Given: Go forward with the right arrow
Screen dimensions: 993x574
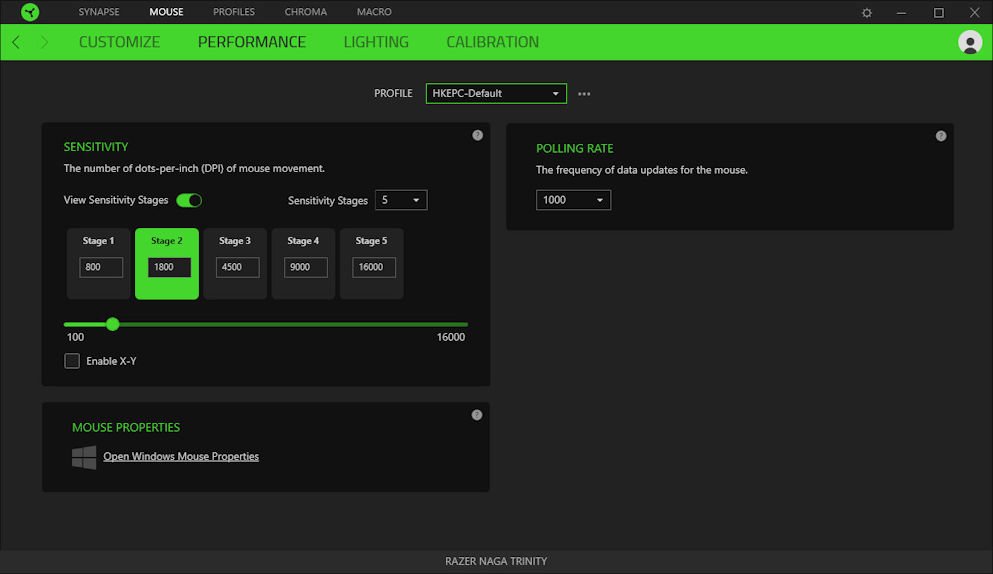Looking at the screenshot, I should [44, 42].
